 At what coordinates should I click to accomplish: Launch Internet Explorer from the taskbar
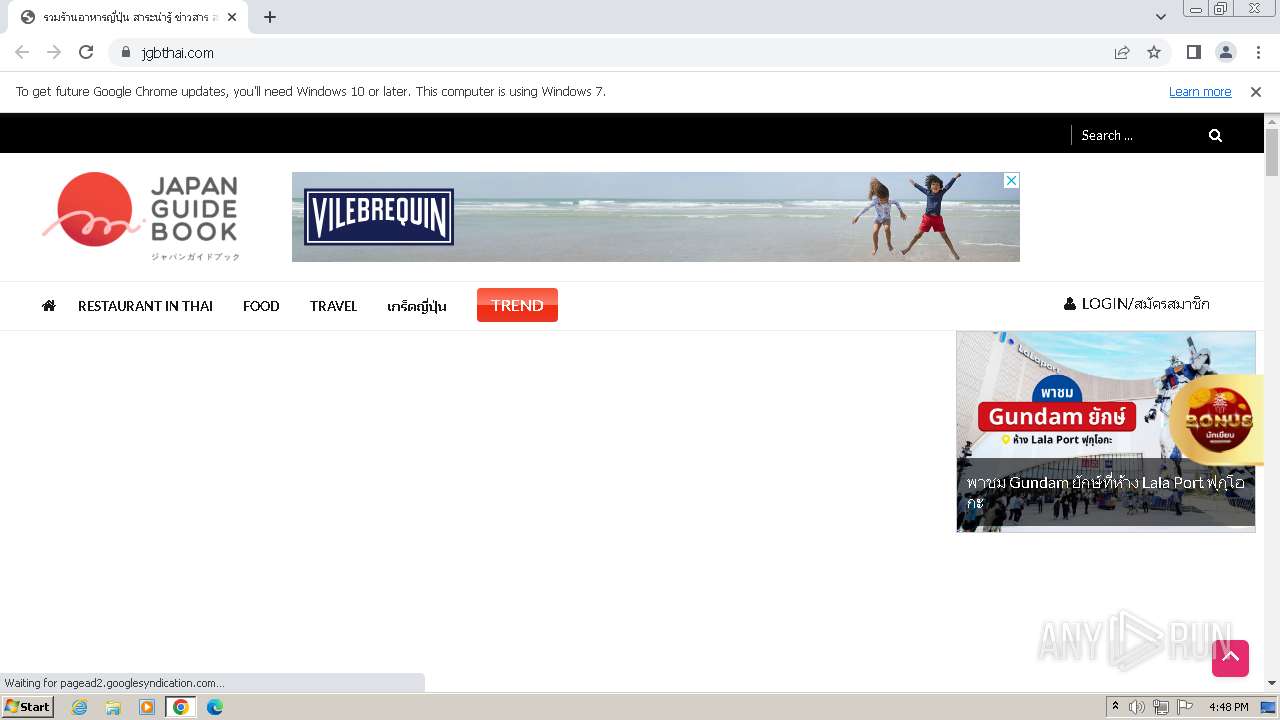80,707
